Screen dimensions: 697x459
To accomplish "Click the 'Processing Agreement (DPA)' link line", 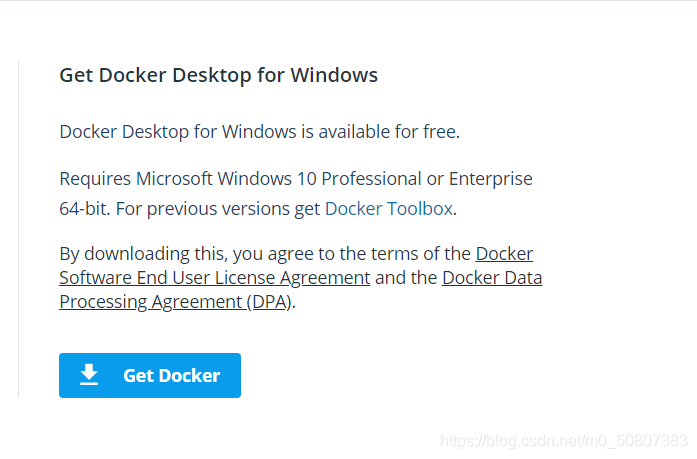I will click(x=176, y=302).
